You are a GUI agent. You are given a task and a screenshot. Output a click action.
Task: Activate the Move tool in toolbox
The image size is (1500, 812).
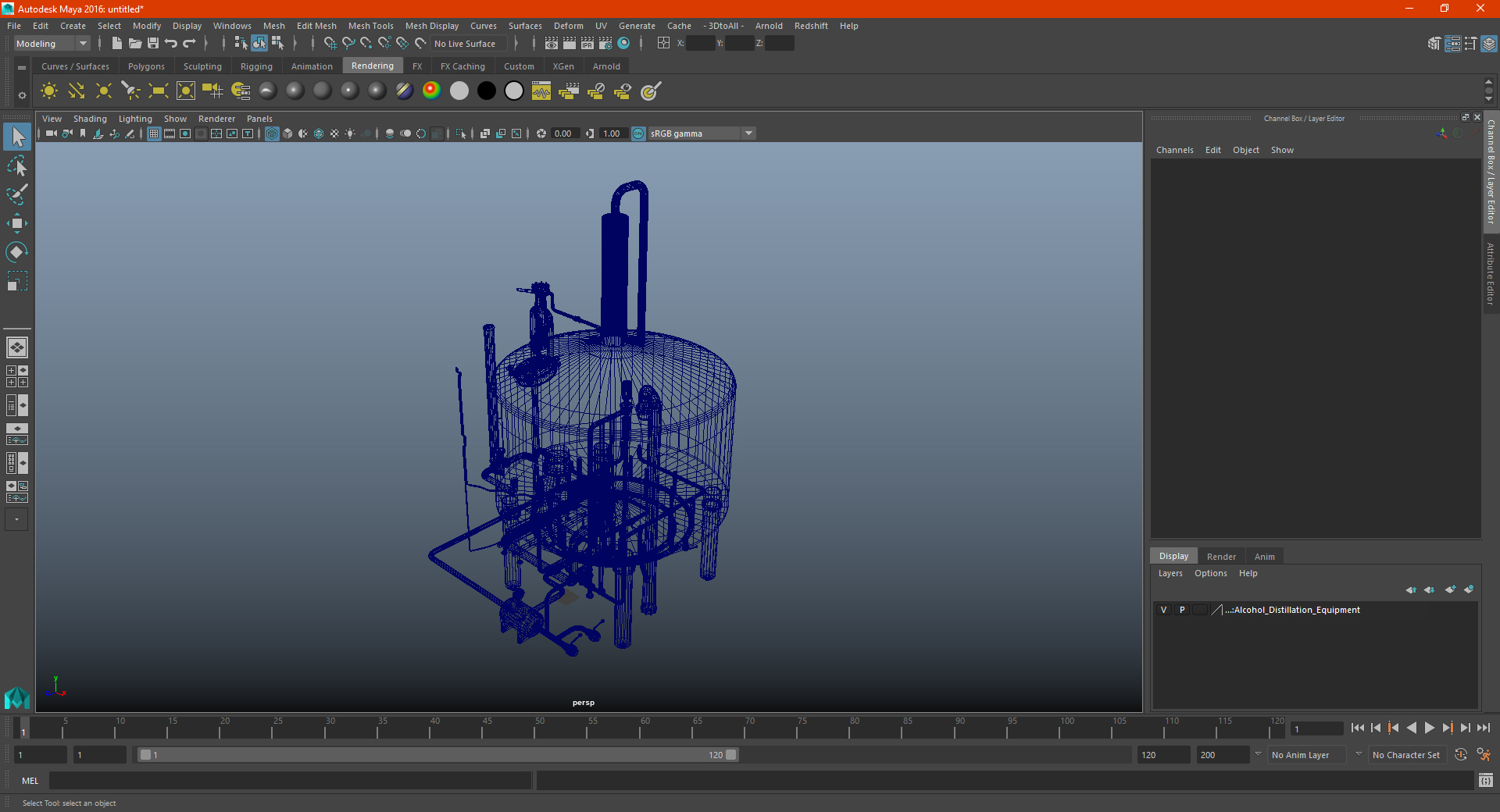tap(17, 223)
